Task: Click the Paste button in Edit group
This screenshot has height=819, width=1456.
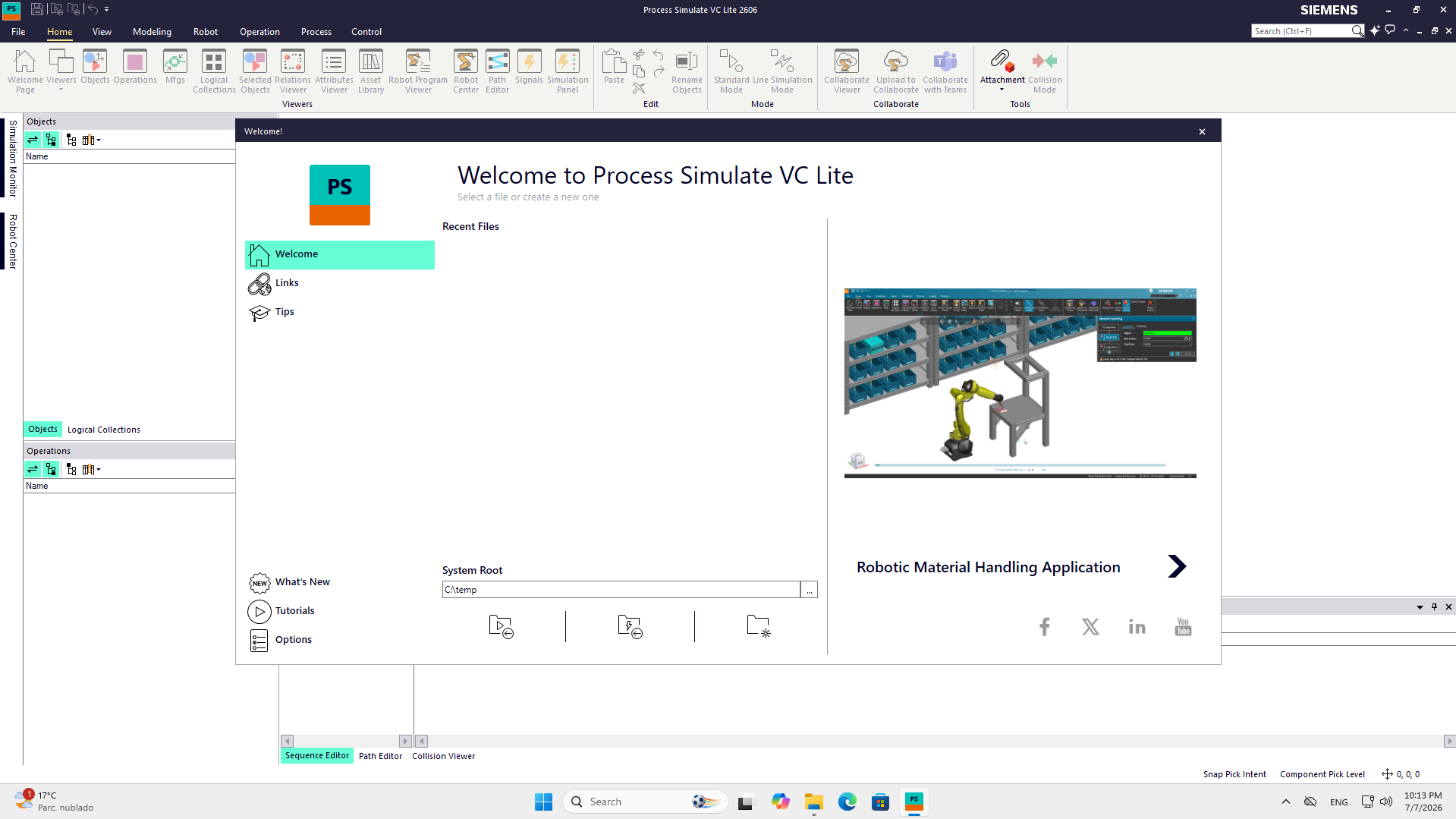Action: point(614,67)
